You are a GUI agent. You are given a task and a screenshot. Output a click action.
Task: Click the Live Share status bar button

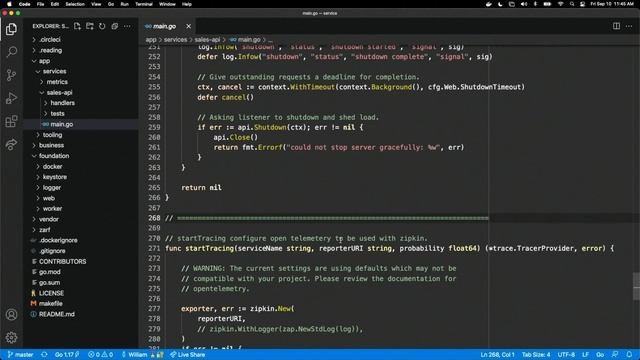pos(187,355)
